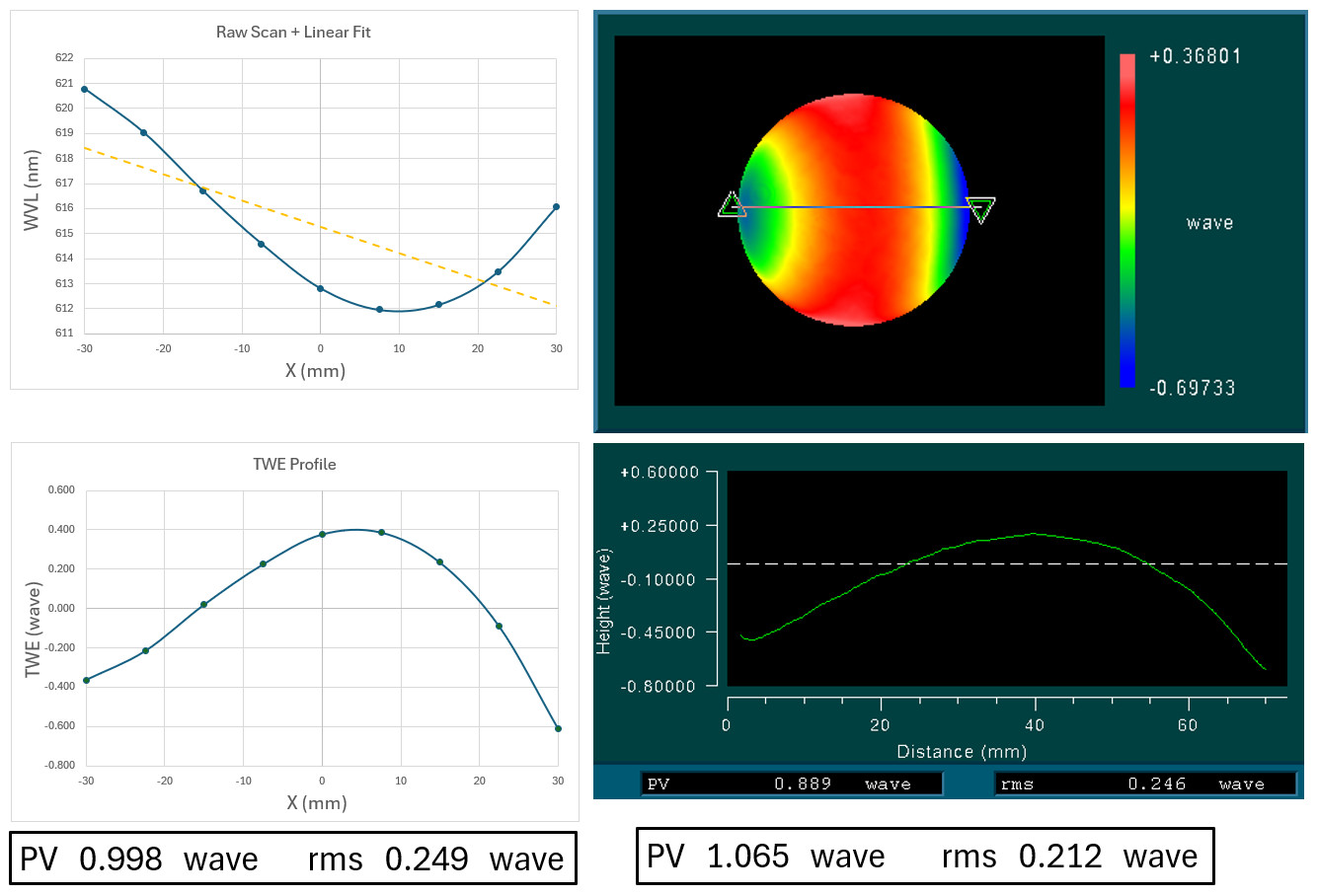The image size is (1318, 896).
Task: Select the PV 0.998 wave text box
Action: [292, 859]
